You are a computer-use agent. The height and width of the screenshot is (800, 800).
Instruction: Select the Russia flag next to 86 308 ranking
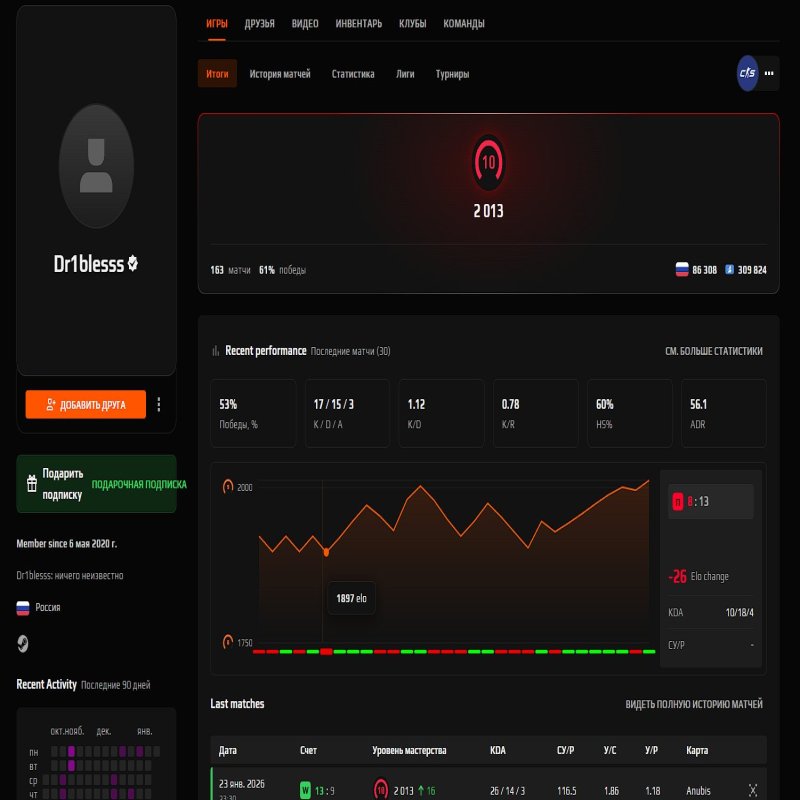(x=681, y=268)
